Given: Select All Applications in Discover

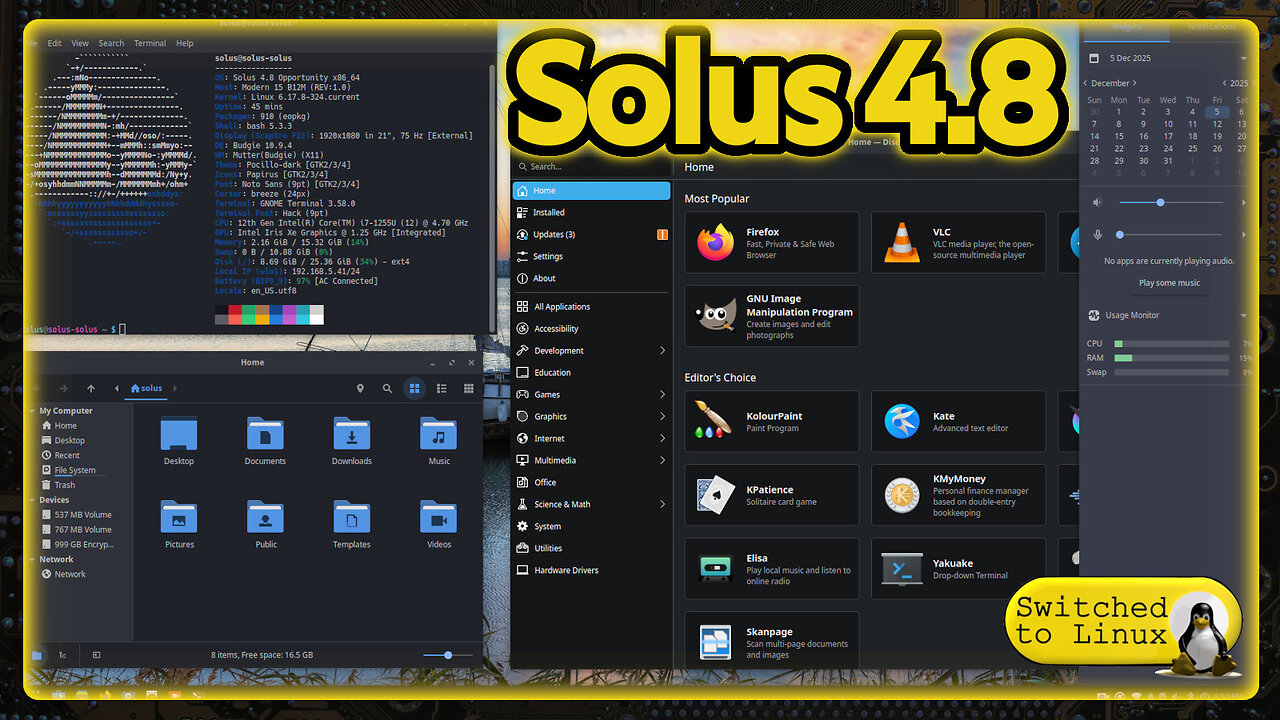Looking at the screenshot, I should tap(591, 306).
